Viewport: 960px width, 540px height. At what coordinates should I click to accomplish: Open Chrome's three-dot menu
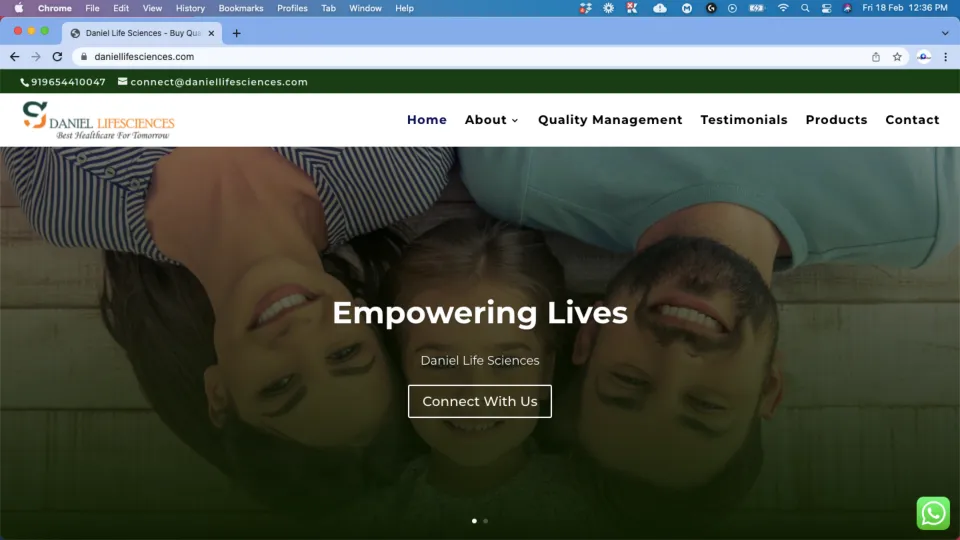click(x=945, y=56)
